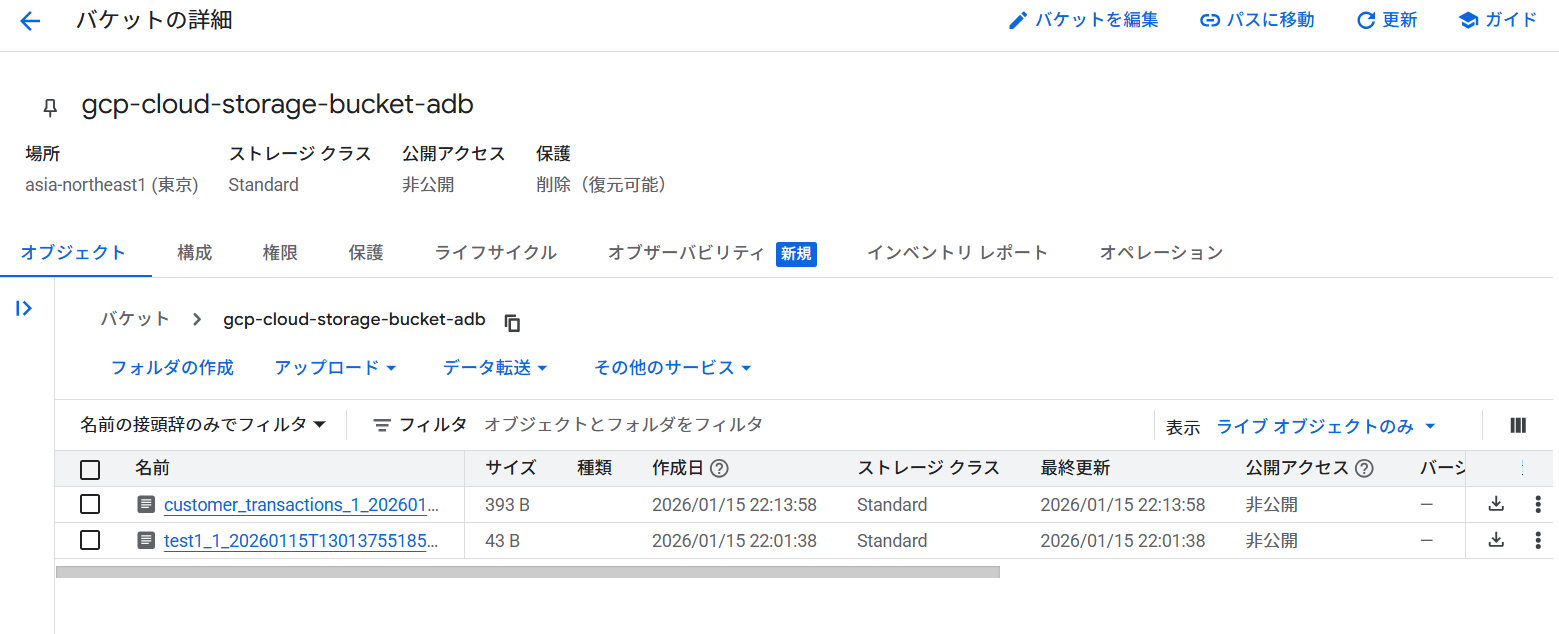The width and height of the screenshot is (1559, 634).
Task: Switch to the 構成 tab
Action: tap(194, 253)
